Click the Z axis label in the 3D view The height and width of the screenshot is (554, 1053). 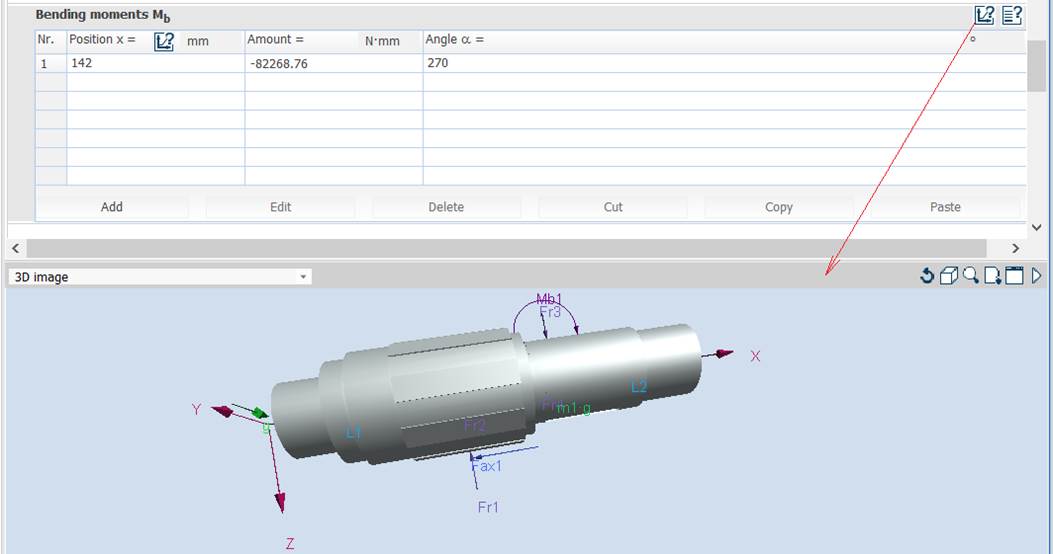click(x=289, y=544)
